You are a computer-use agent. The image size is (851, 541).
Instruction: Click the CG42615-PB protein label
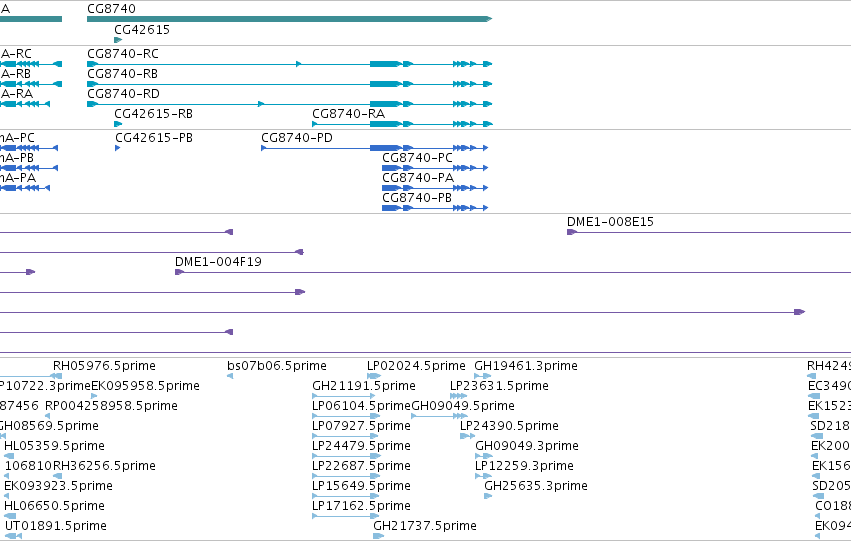[154, 138]
